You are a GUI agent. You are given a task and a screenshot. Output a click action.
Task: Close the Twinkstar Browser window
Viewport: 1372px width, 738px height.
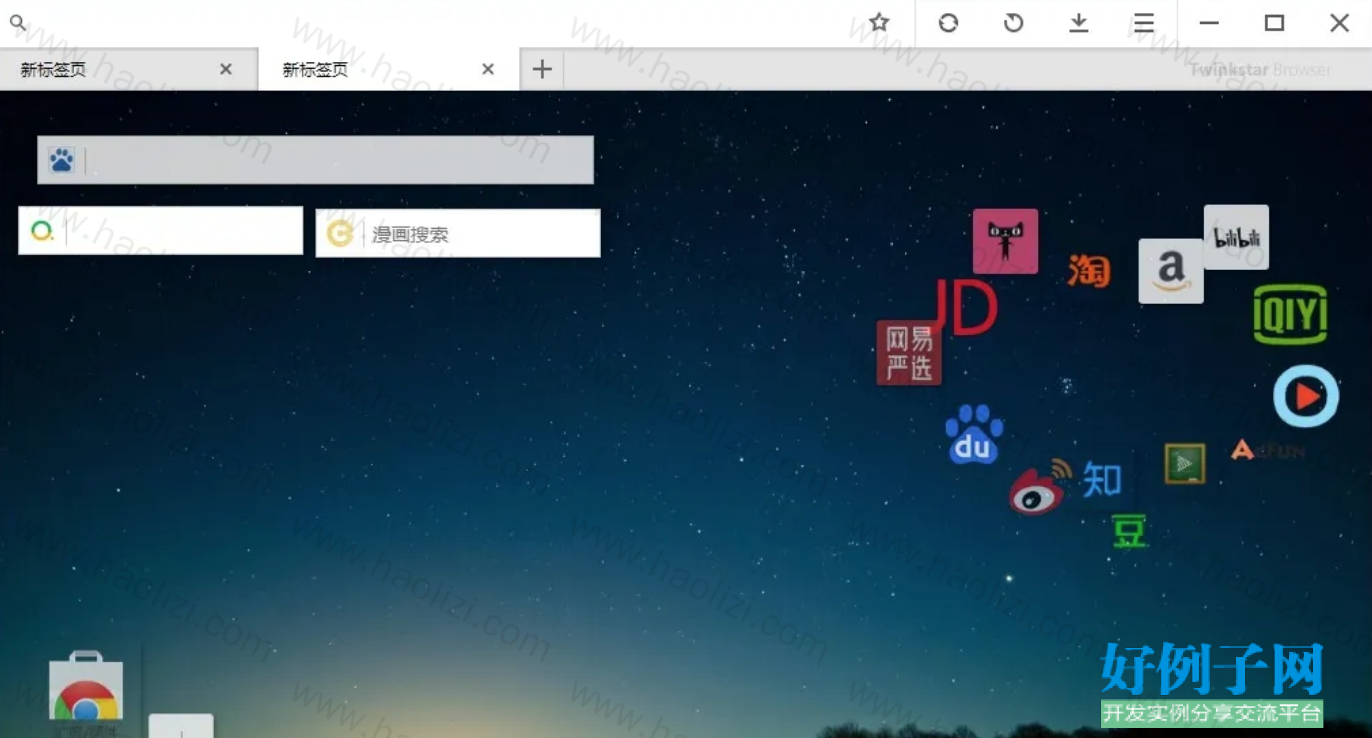click(x=1340, y=22)
